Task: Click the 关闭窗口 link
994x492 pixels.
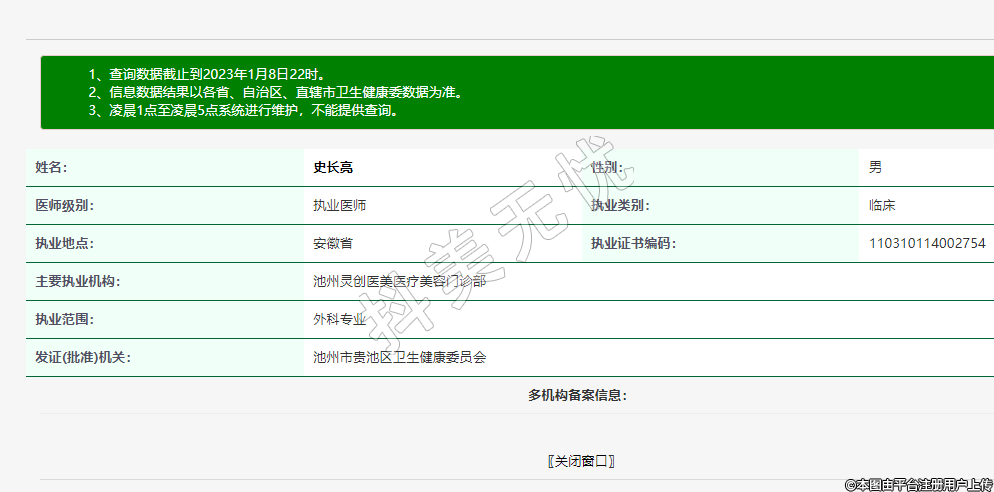Action: pyautogui.click(x=581, y=461)
